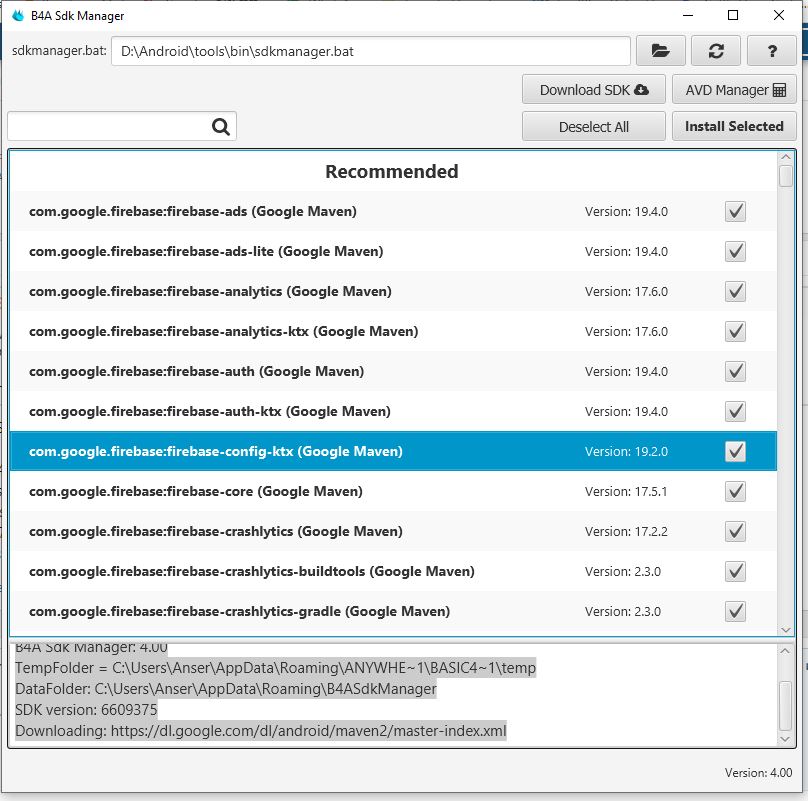Screen dimensions: 808x801
Task: Uncheck firebase-crashlytics-buildtools checkbox
Action: 735,571
